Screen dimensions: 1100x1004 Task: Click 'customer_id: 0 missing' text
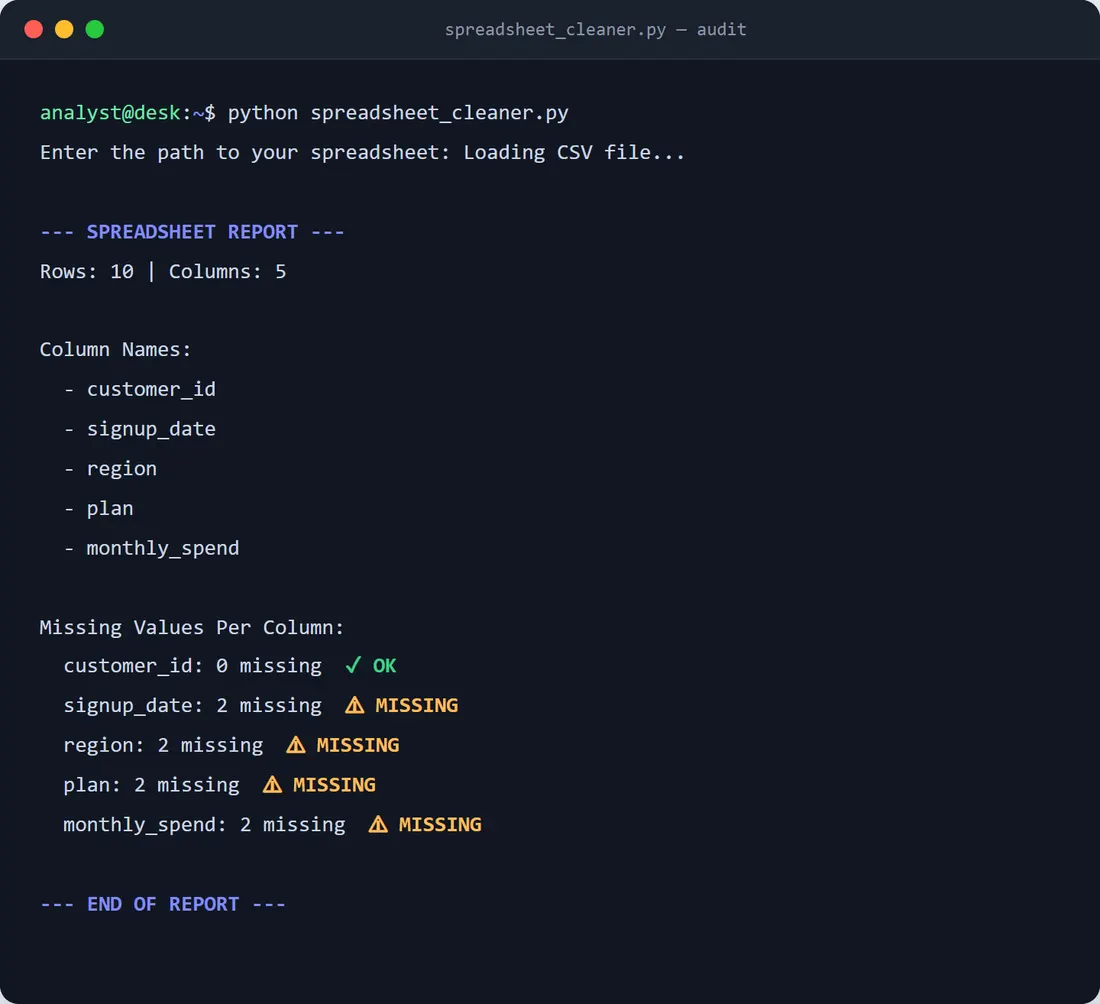pyautogui.click(x=193, y=665)
